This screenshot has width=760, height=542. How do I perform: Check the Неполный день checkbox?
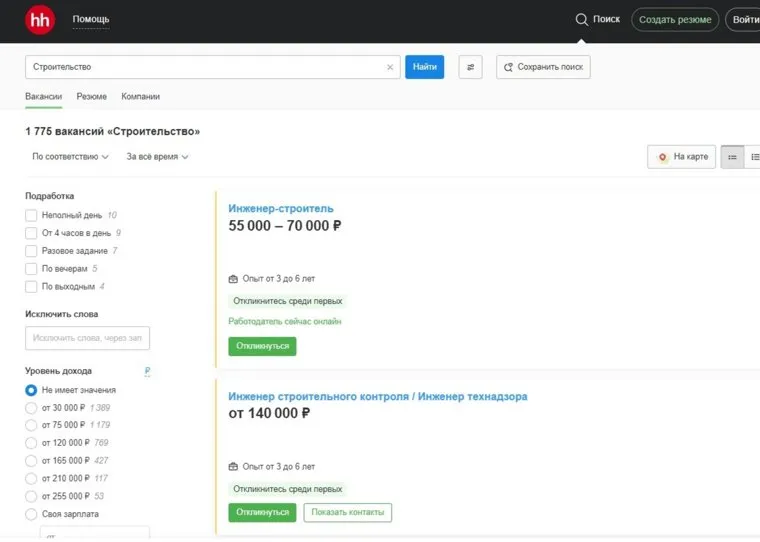point(31,215)
